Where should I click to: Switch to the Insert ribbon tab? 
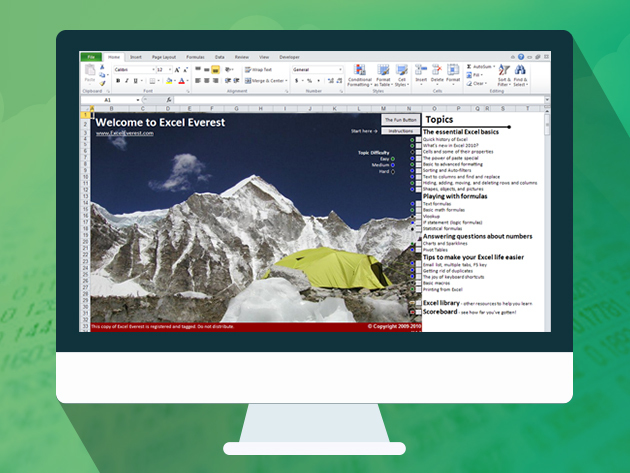click(136, 57)
